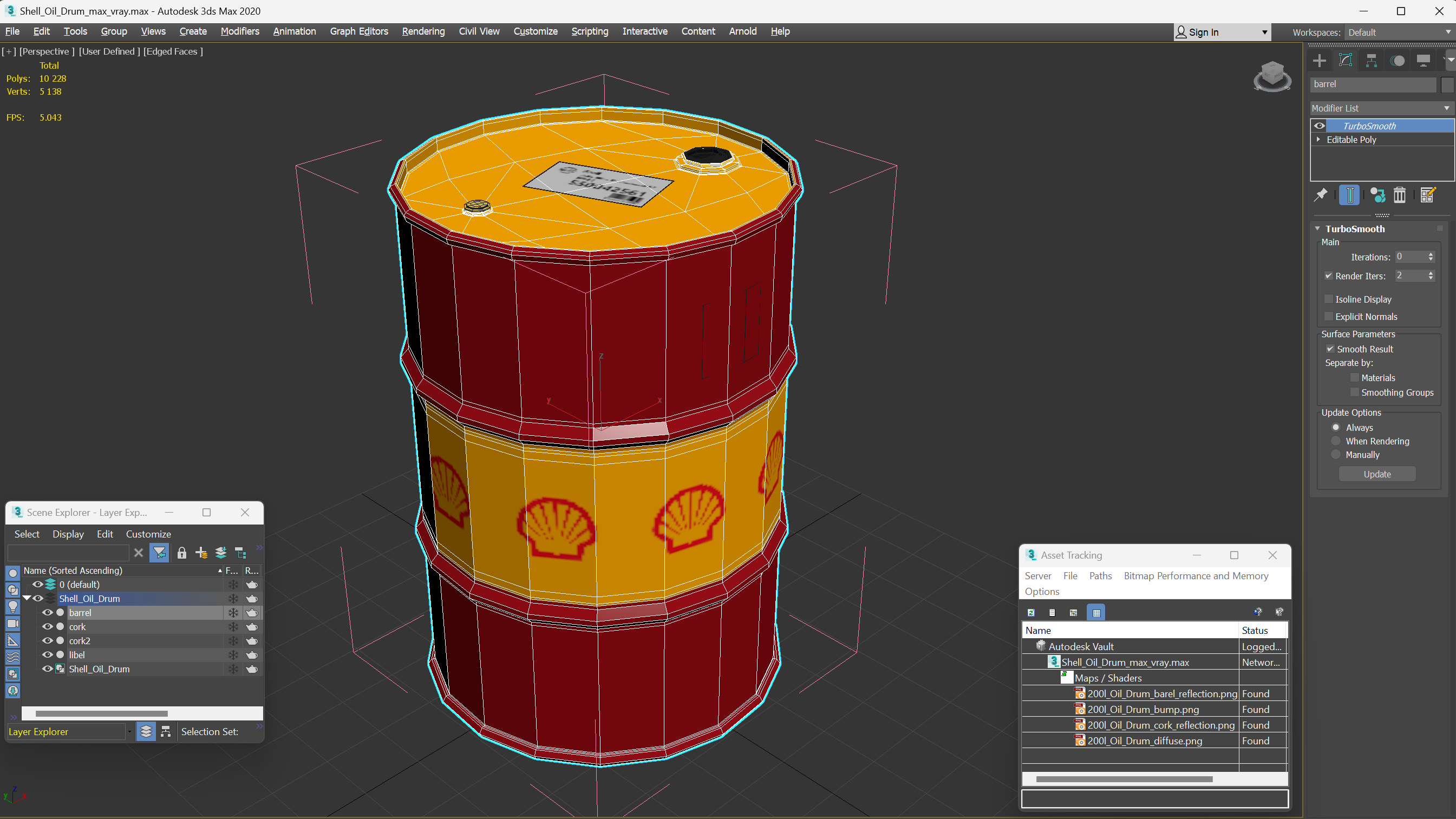Adjust the Render Iters spinner

tap(1431, 276)
